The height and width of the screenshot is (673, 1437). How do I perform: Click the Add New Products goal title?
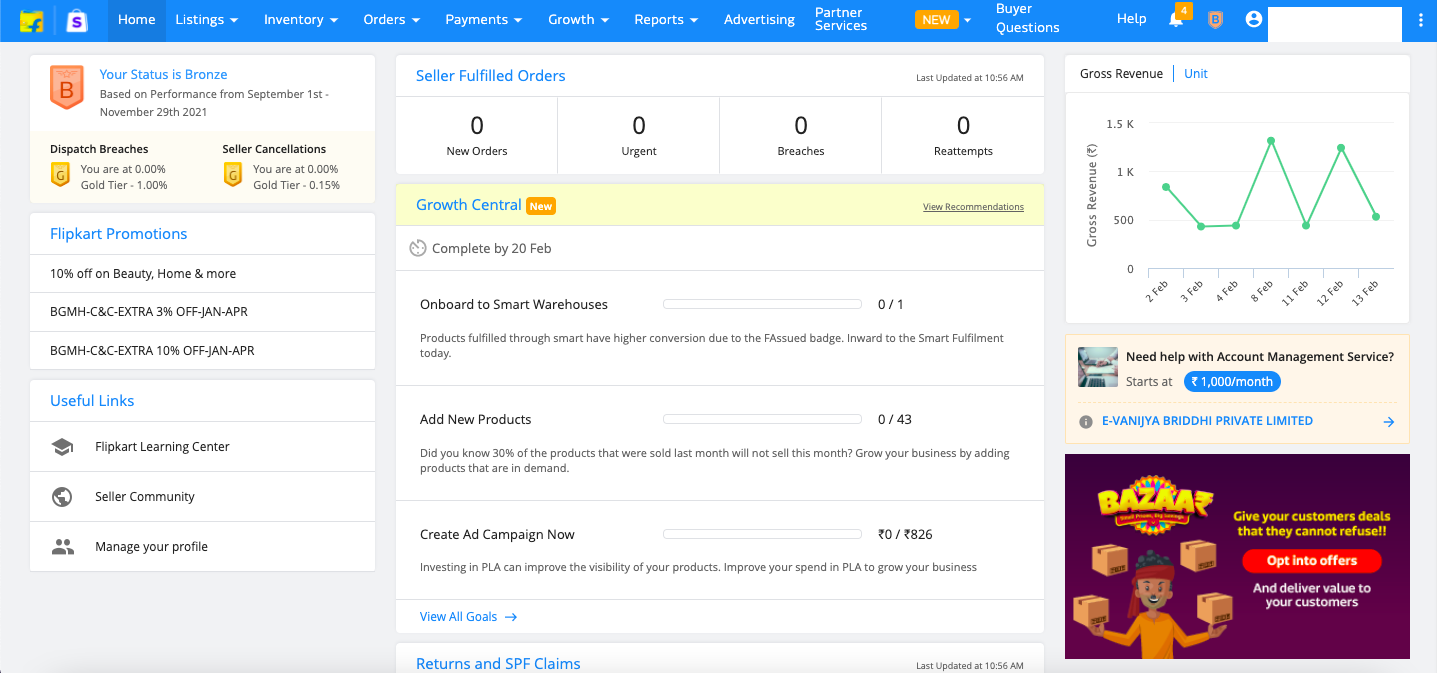(476, 419)
